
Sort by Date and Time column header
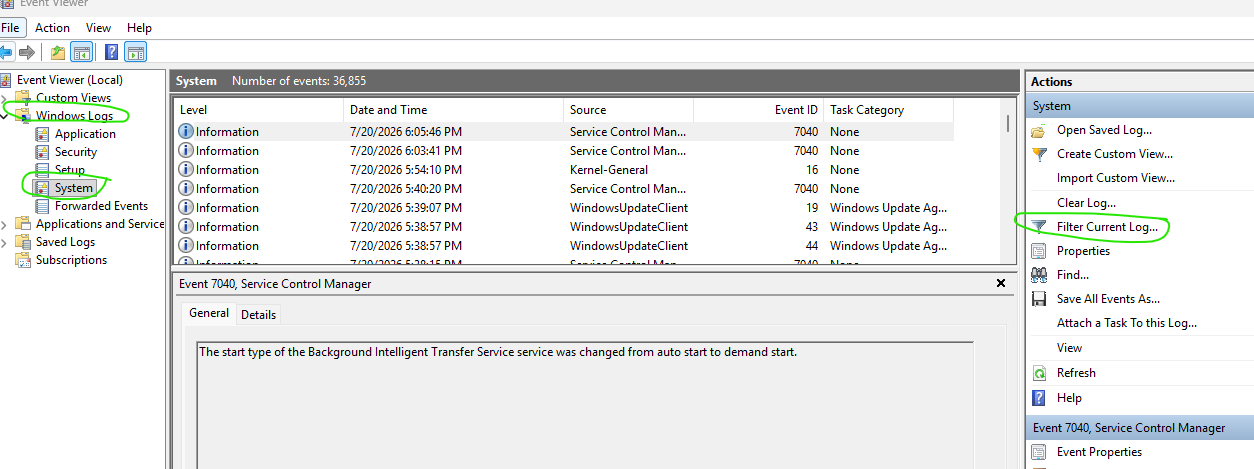[x=454, y=110]
